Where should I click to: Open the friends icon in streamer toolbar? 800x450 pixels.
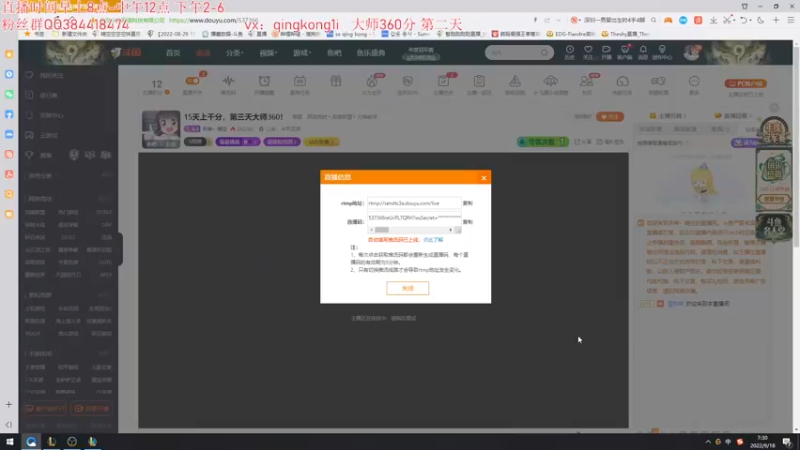586,81
